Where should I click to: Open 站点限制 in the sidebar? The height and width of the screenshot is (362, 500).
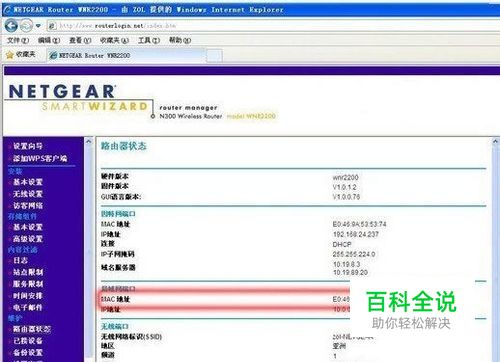pyautogui.click(x=28, y=272)
